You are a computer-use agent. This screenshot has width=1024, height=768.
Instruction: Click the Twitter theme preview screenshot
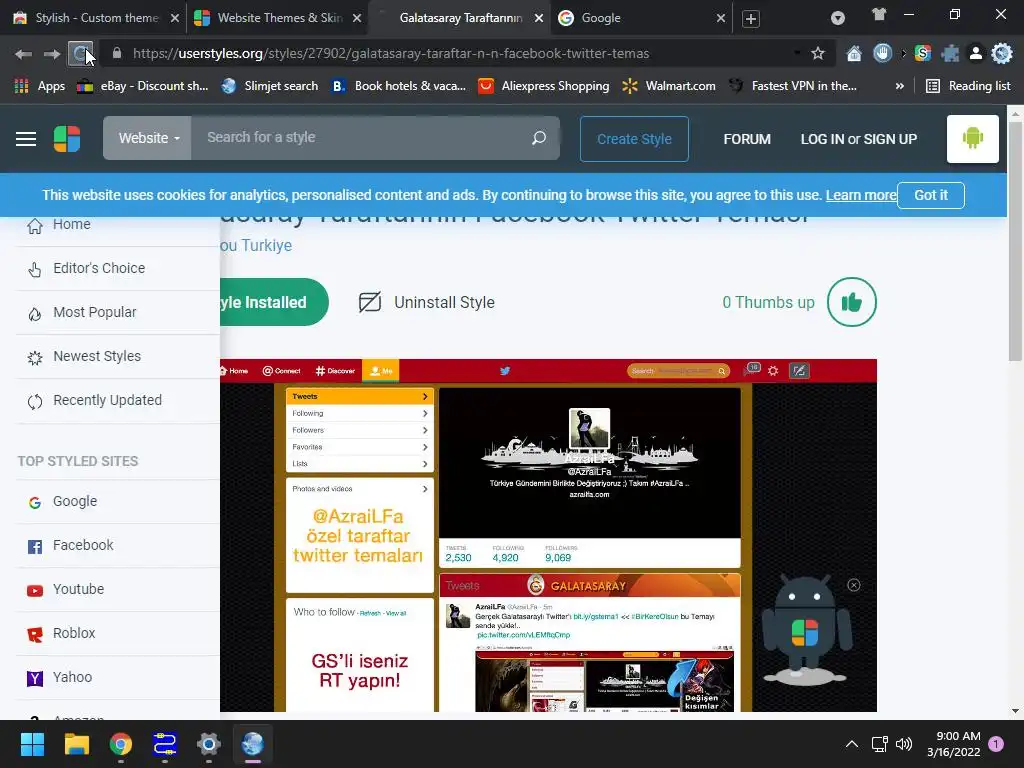coord(549,536)
